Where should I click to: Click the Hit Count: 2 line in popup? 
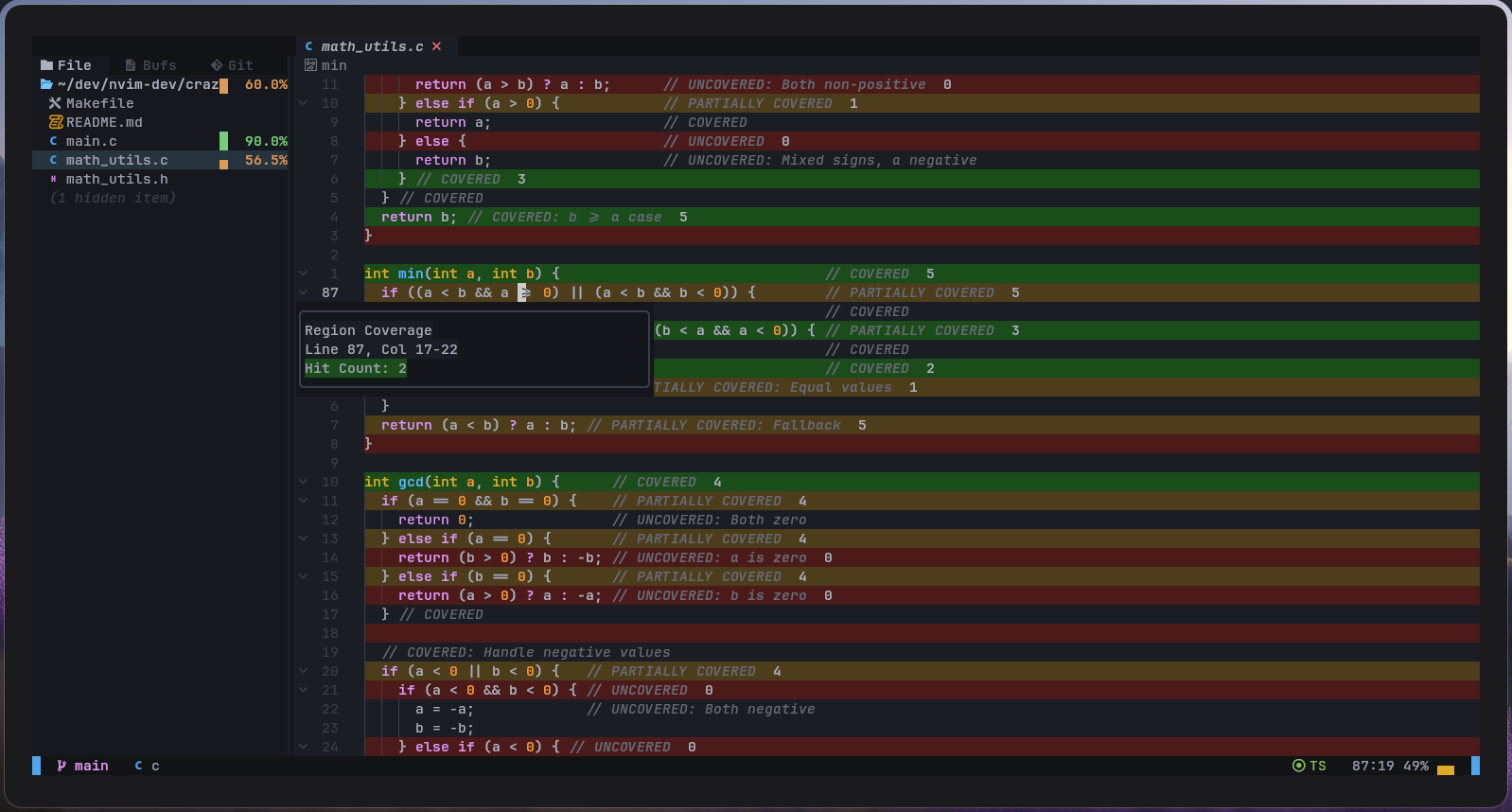point(356,368)
